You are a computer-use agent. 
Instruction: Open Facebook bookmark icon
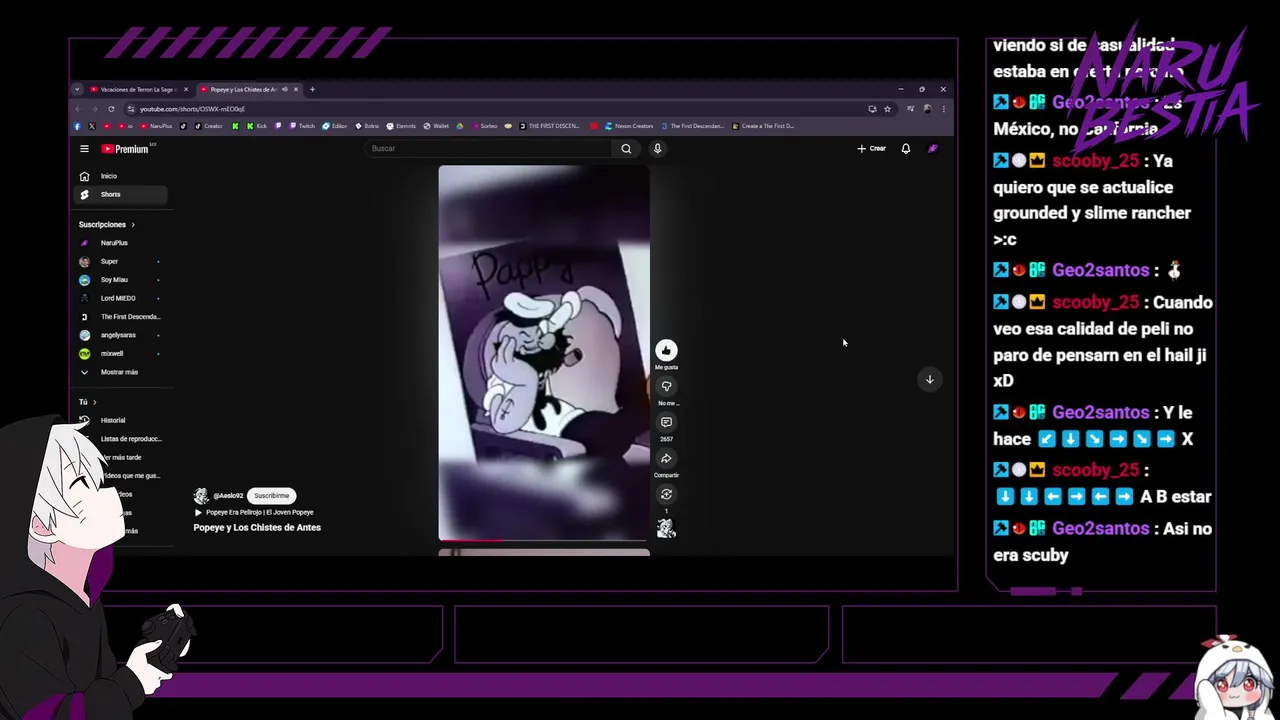(77, 126)
